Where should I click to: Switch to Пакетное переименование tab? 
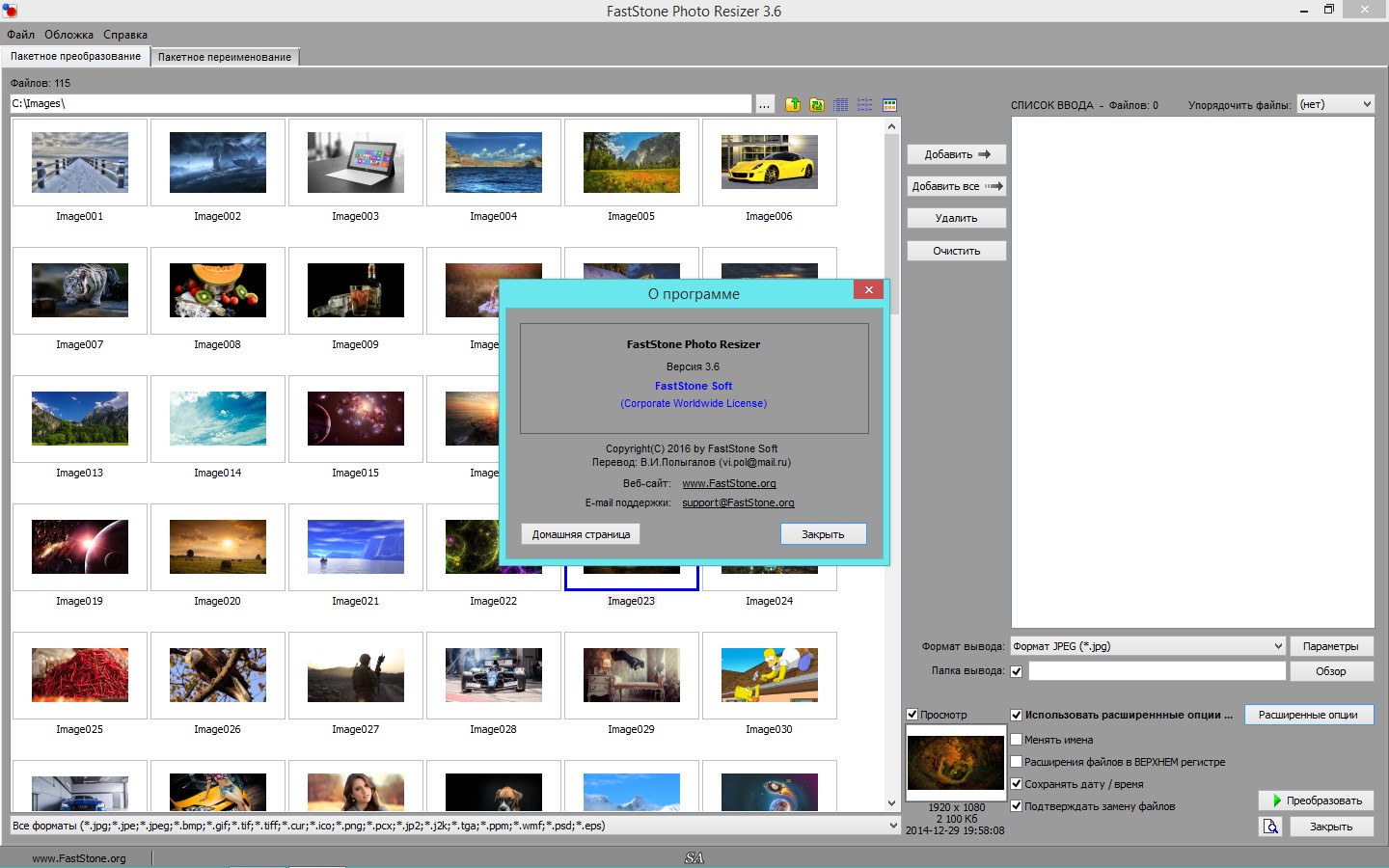[225, 57]
